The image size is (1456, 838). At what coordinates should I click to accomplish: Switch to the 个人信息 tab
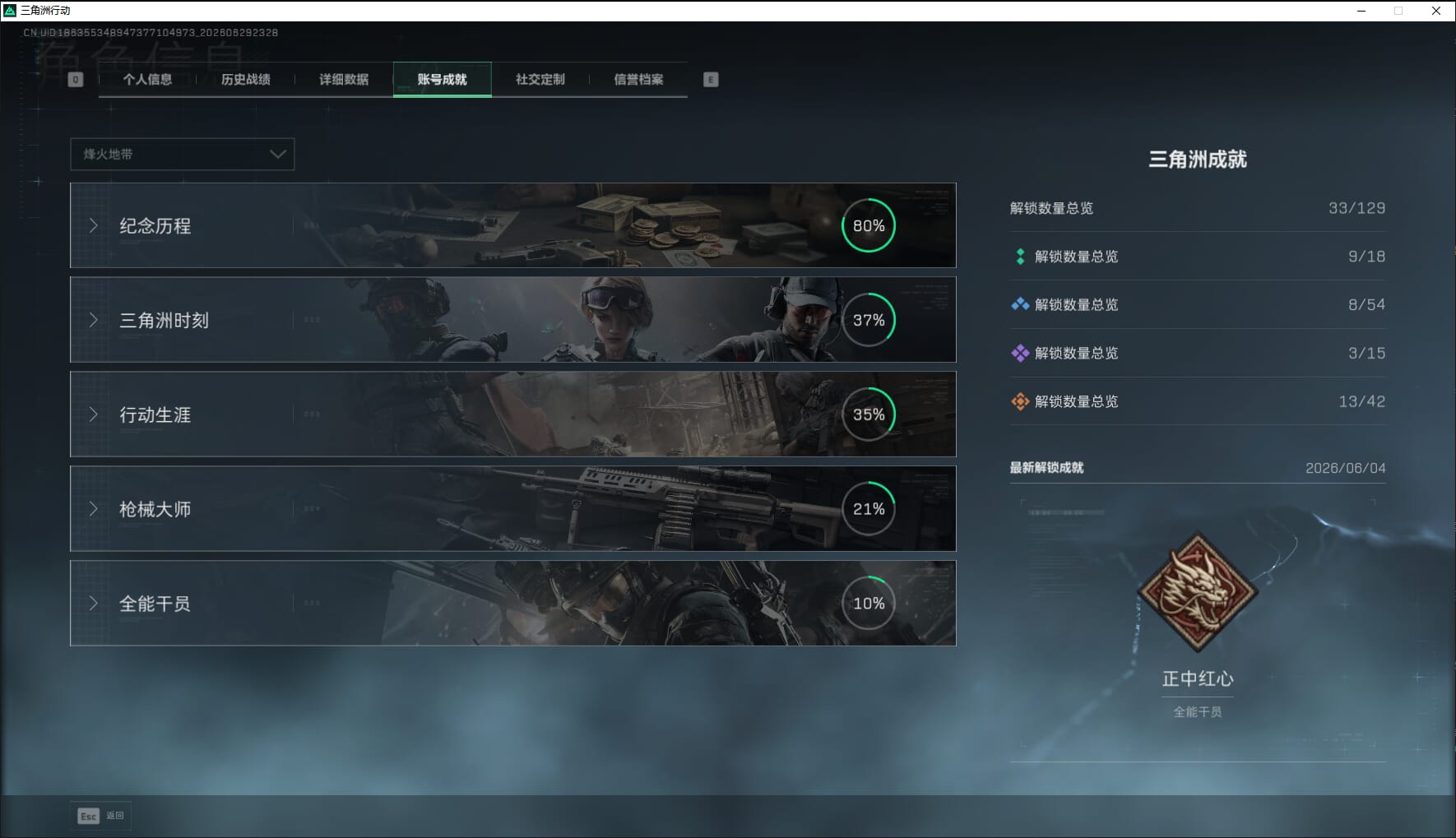(x=147, y=80)
